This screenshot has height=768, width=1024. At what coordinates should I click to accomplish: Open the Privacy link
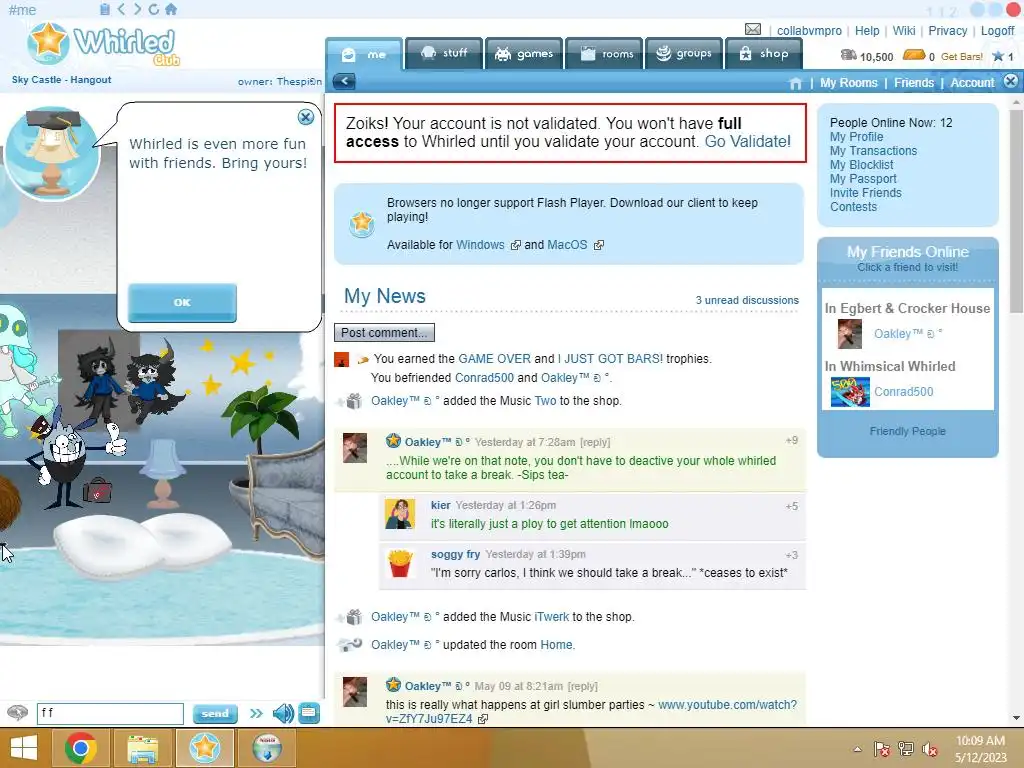click(948, 31)
